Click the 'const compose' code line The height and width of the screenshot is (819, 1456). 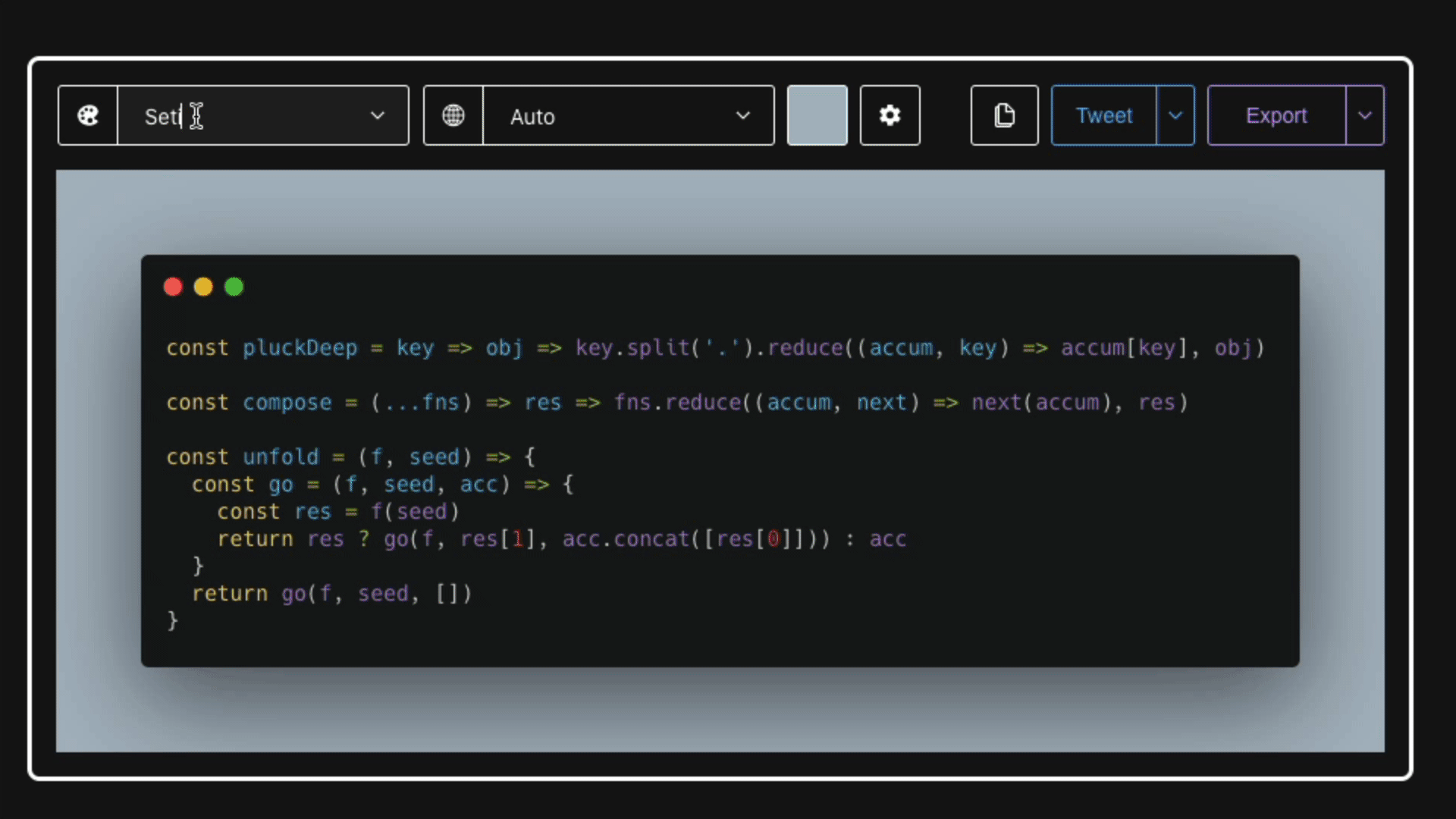coord(676,403)
